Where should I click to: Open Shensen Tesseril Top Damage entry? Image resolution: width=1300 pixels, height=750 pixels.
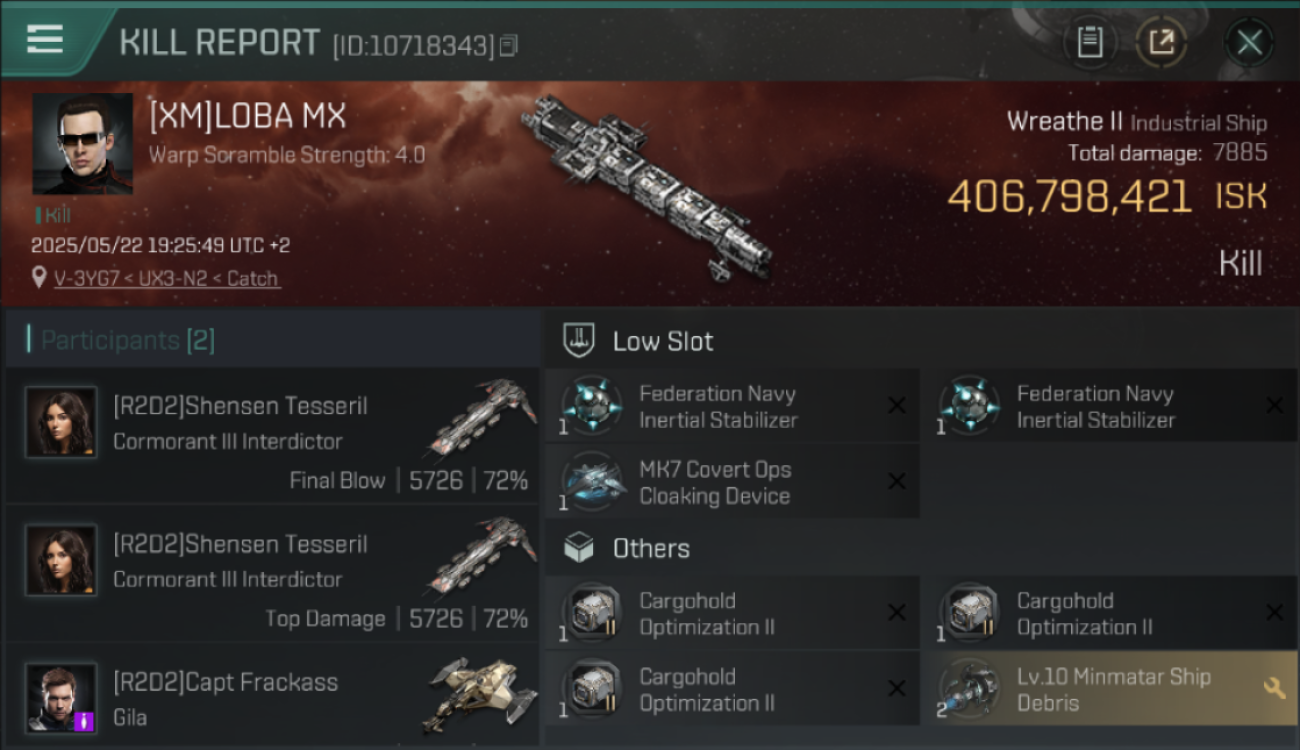click(x=272, y=573)
